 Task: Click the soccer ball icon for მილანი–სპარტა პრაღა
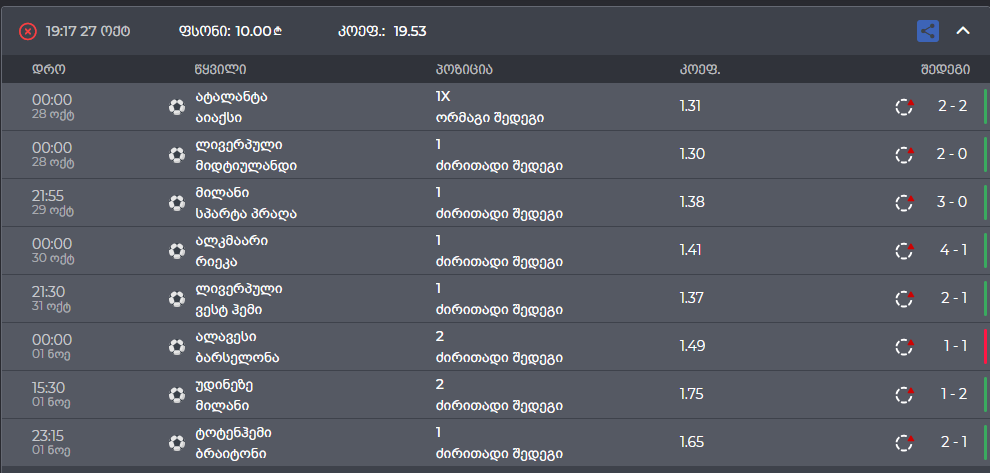pyautogui.click(x=177, y=203)
